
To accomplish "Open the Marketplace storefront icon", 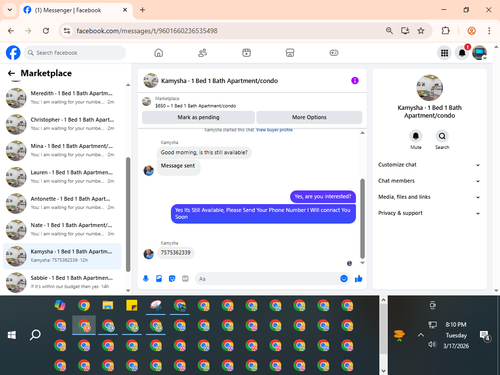I will 290,53.
